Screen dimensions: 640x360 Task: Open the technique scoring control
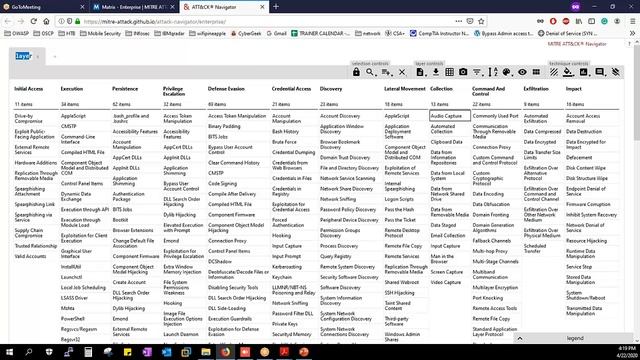pos(584,72)
